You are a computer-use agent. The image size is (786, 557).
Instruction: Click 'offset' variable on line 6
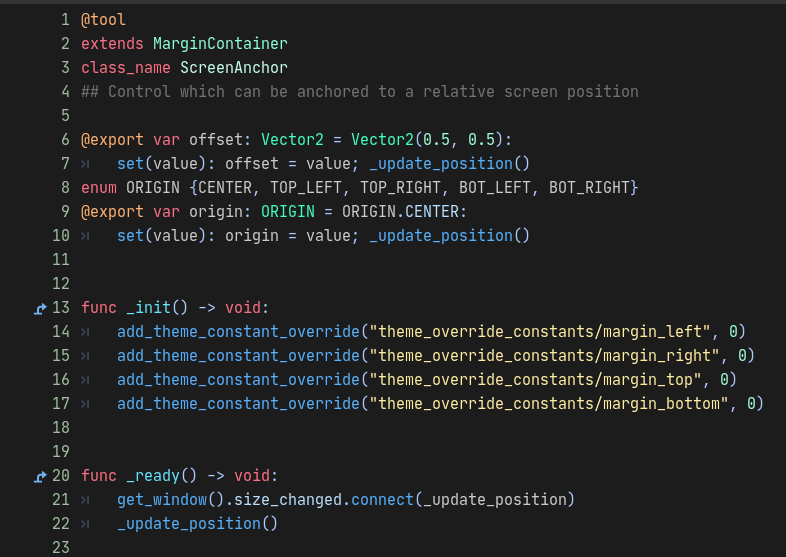point(216,139)
